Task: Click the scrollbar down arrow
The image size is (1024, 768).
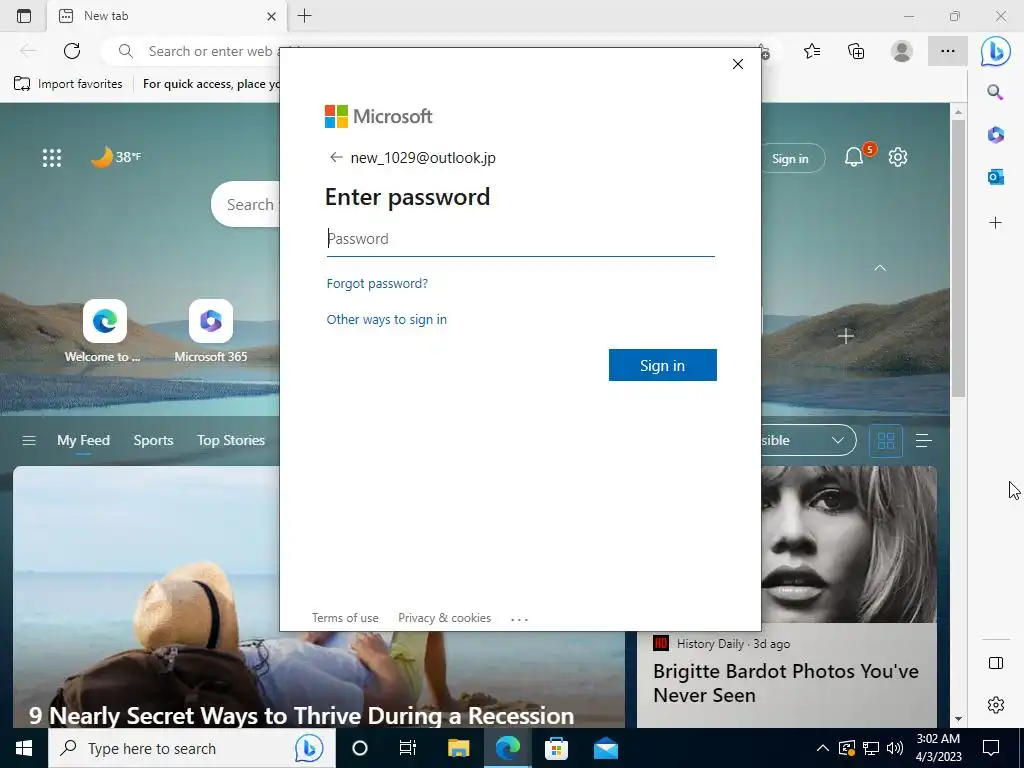Action: 958,719
